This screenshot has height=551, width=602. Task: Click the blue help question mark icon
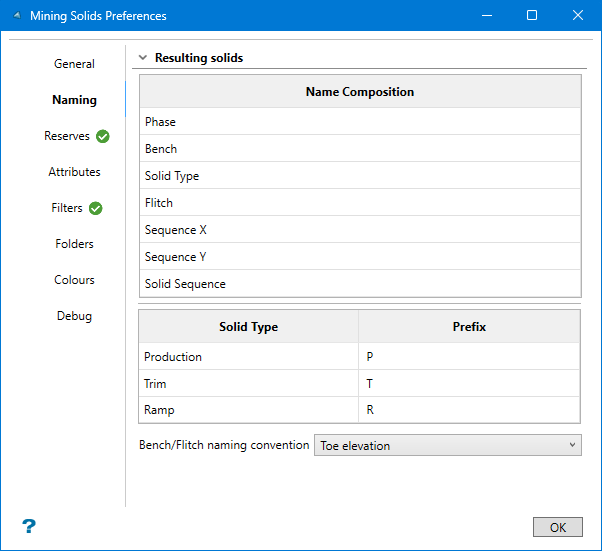pos(29,526)
